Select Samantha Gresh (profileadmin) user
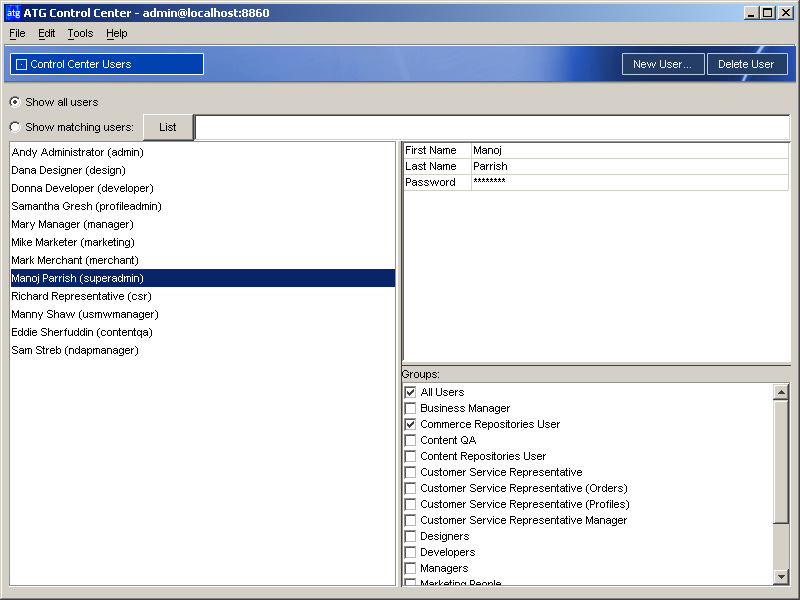Screen dimensions: 800x600 (203, 206)
